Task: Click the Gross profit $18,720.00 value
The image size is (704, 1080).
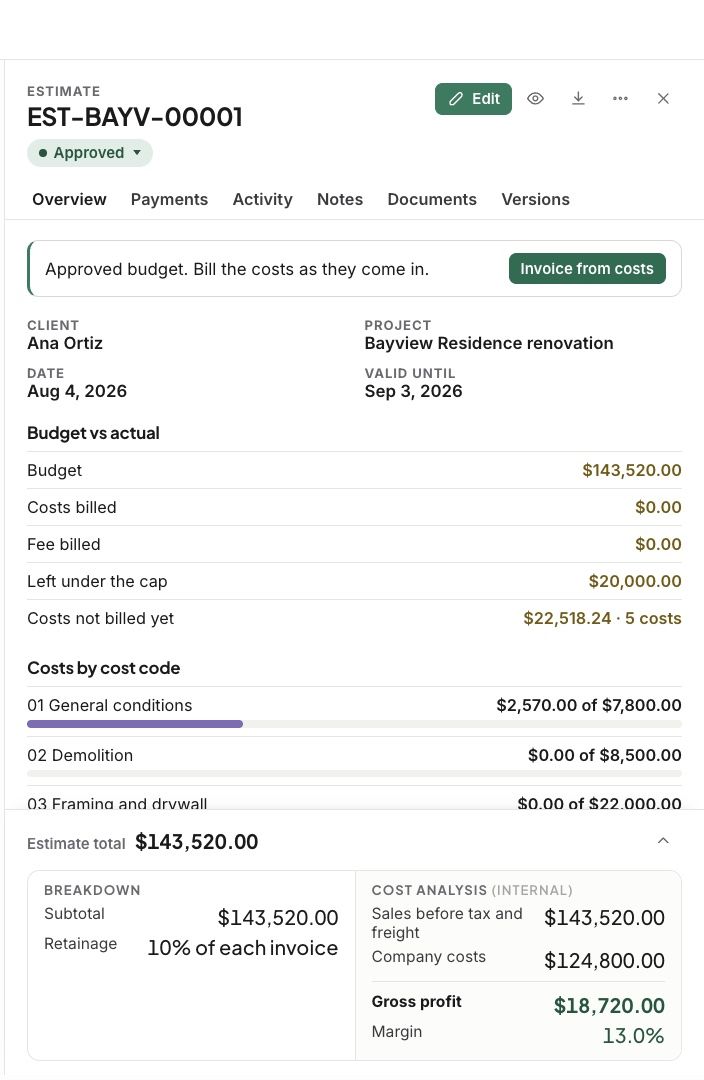Action: pyautogui.click(x=609, y=1006)
